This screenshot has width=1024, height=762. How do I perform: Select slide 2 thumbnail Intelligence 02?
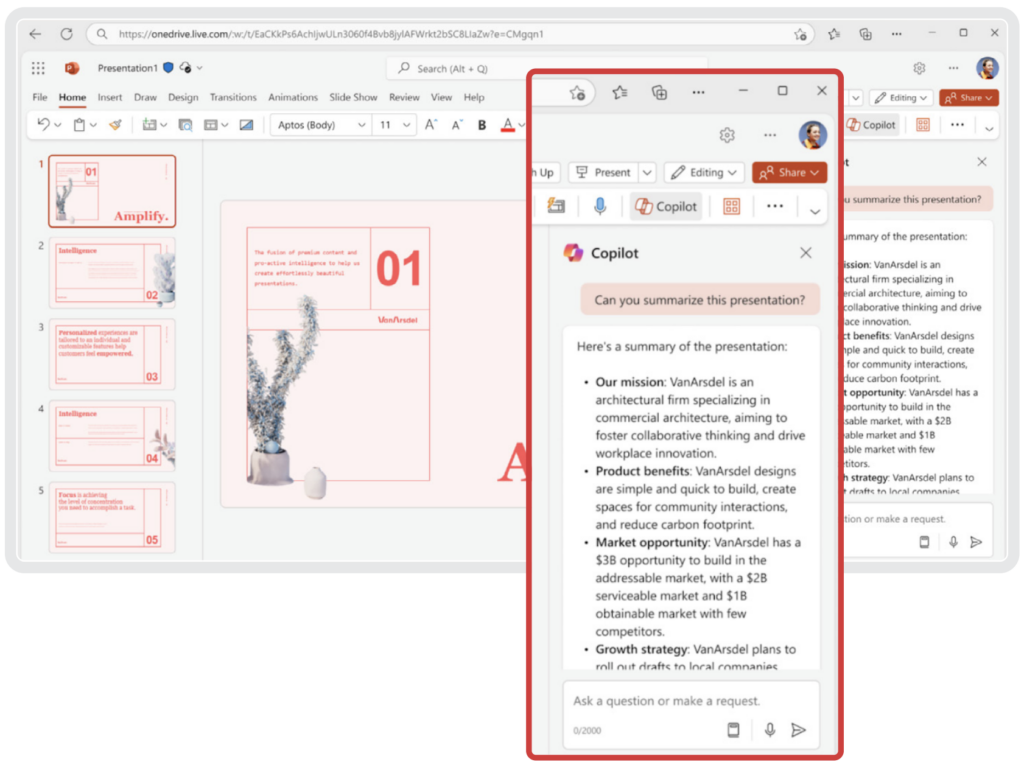[112, 273]
